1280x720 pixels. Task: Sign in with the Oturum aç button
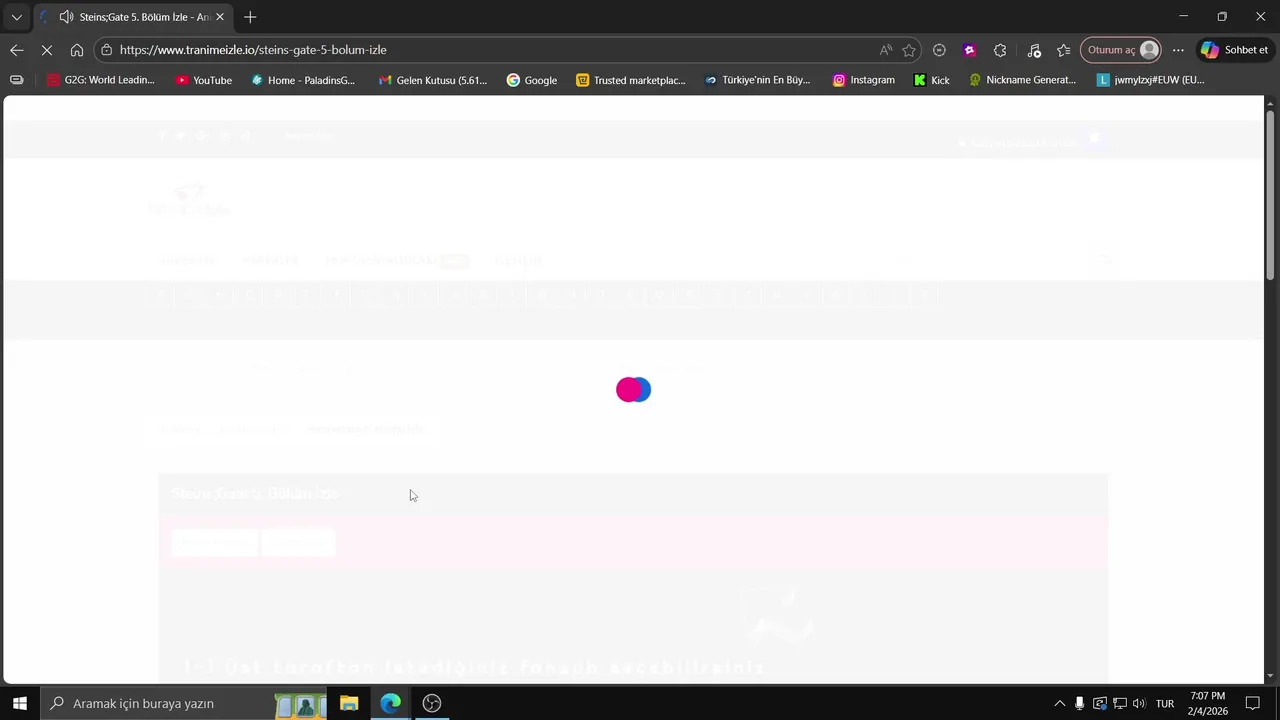coord(1121,50)
